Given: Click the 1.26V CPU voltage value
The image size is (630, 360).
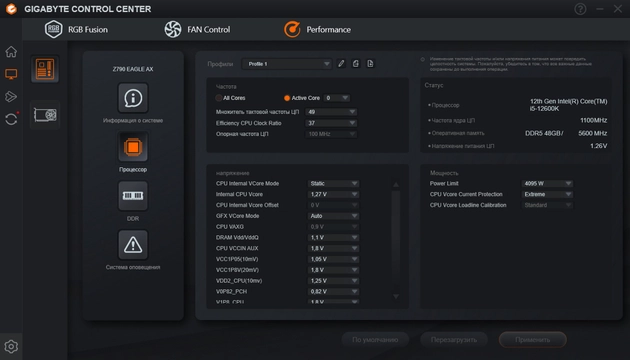Looking at the screenshot, I should tap(599, 146).
